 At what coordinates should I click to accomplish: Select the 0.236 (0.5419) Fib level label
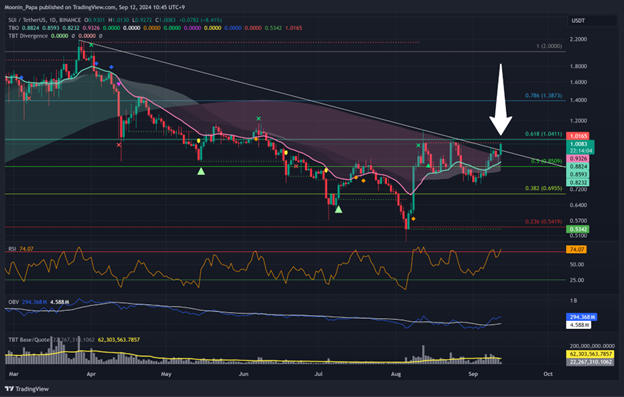click(x=543, y=221)
